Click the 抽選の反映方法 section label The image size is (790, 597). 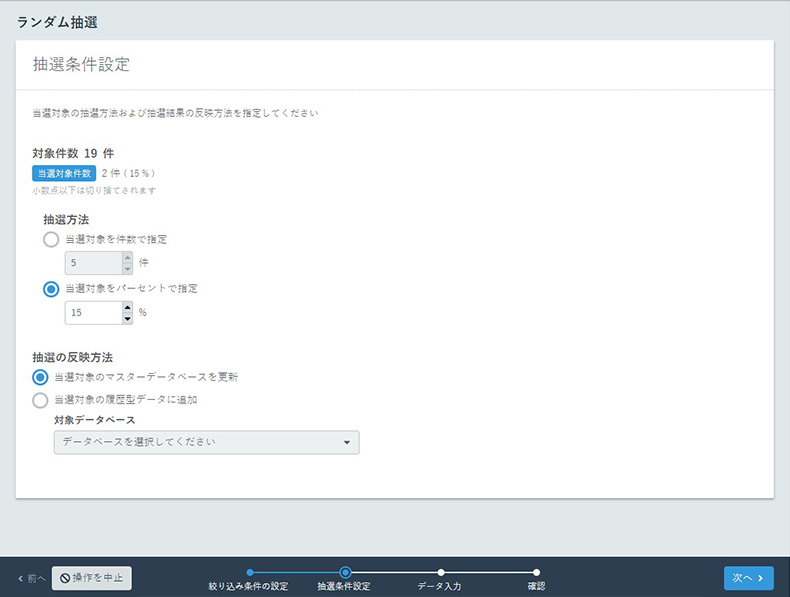[73, 358]
